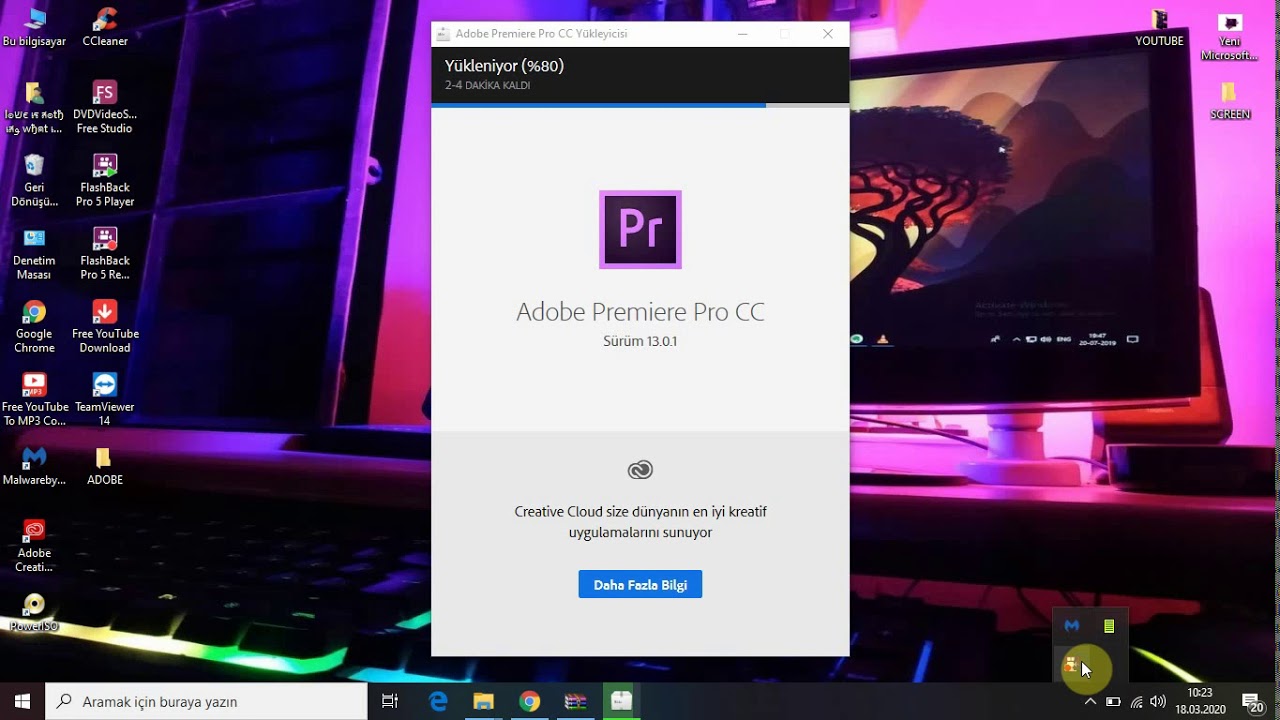Open battery status in system tray
The width and height of the screenshot is (1280, 720).
click(x=1113, y=701)
